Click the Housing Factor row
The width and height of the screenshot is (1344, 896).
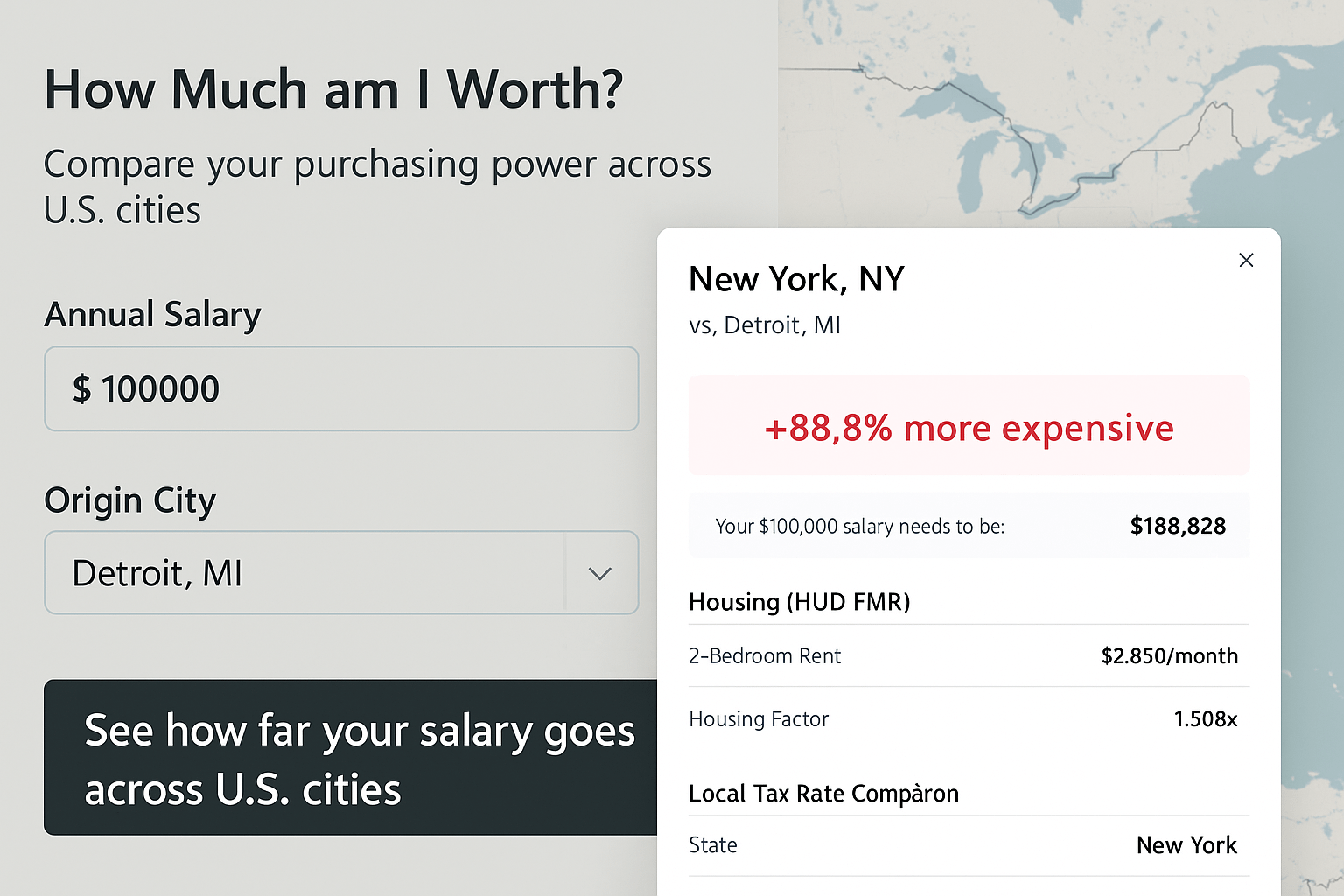click(969, 719)
